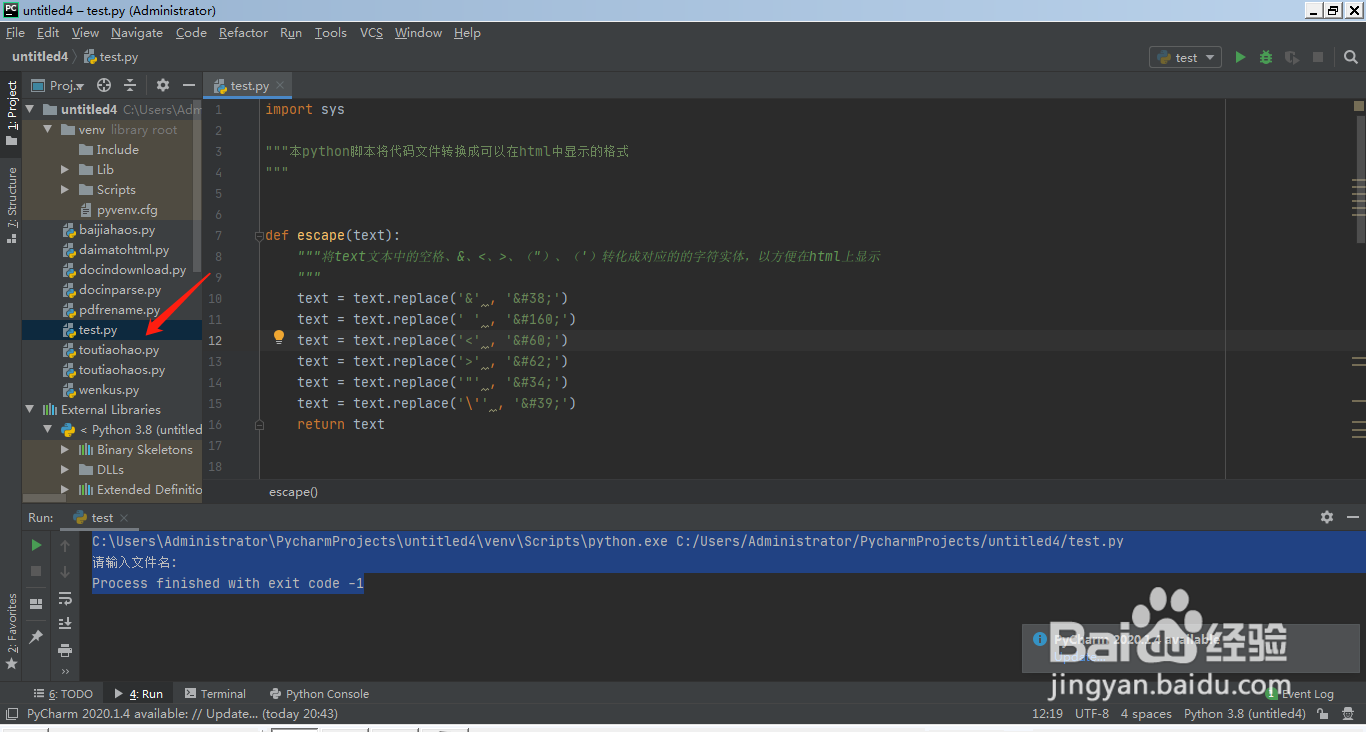1366x732 pixels.
Task: Close the test.py editor tab
Action: coord(281,86)
